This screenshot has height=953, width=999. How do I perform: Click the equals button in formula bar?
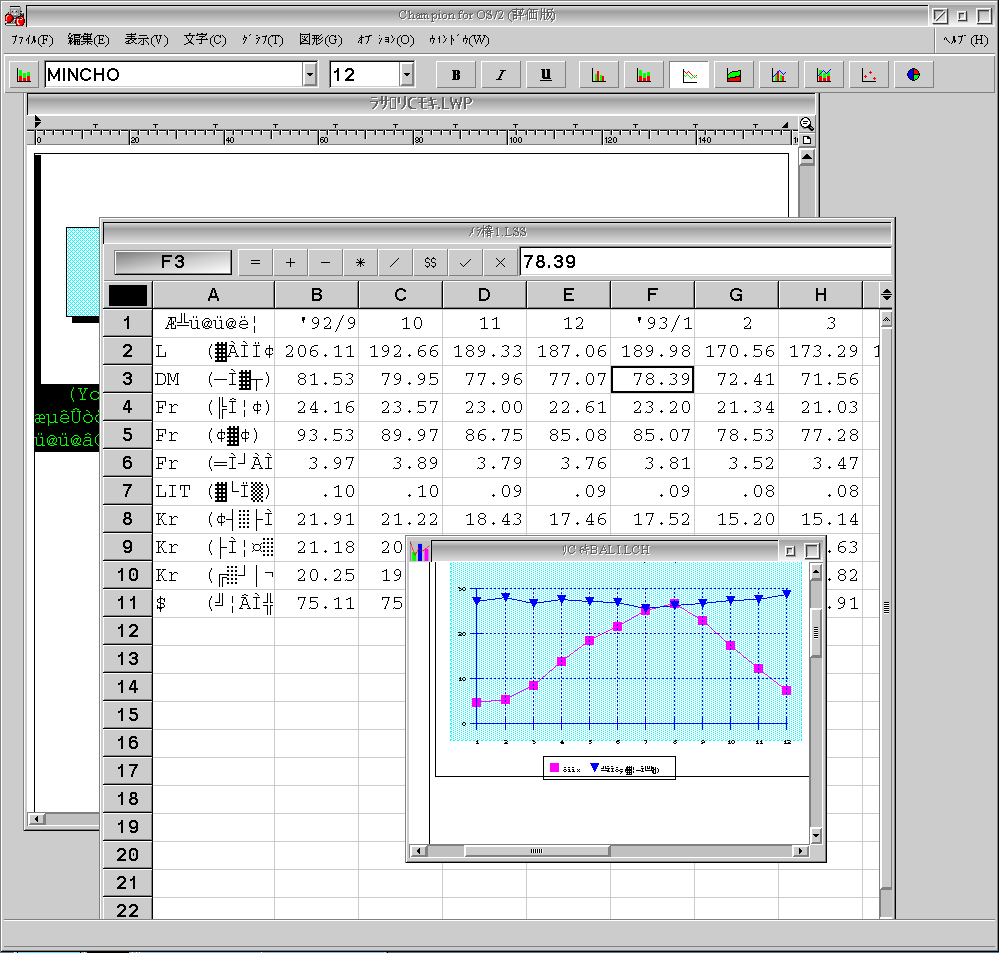click(x=255, y=262)
